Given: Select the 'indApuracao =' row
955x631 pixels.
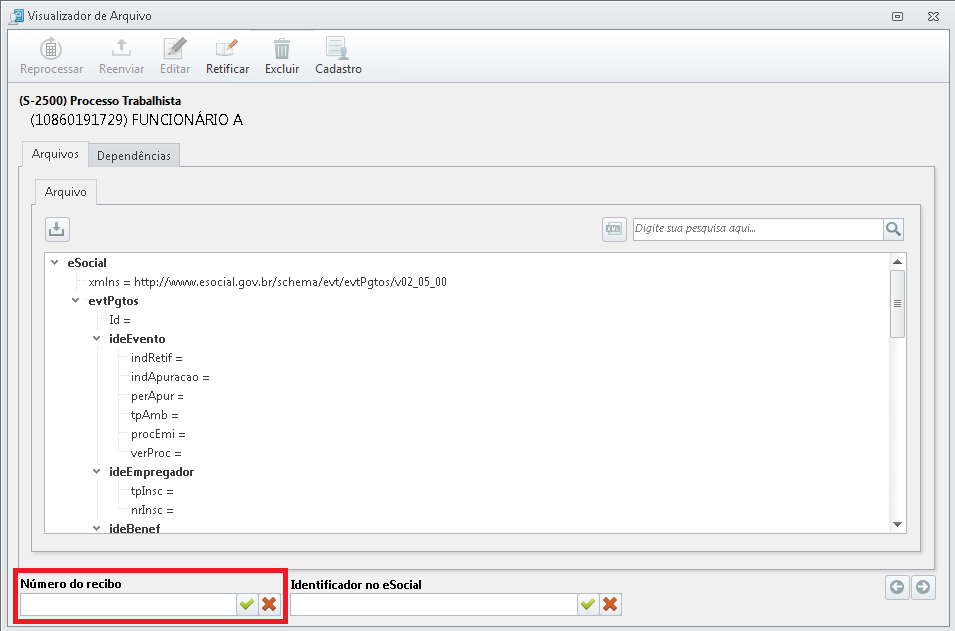Looking at the screenshot, I should point(170,377).
